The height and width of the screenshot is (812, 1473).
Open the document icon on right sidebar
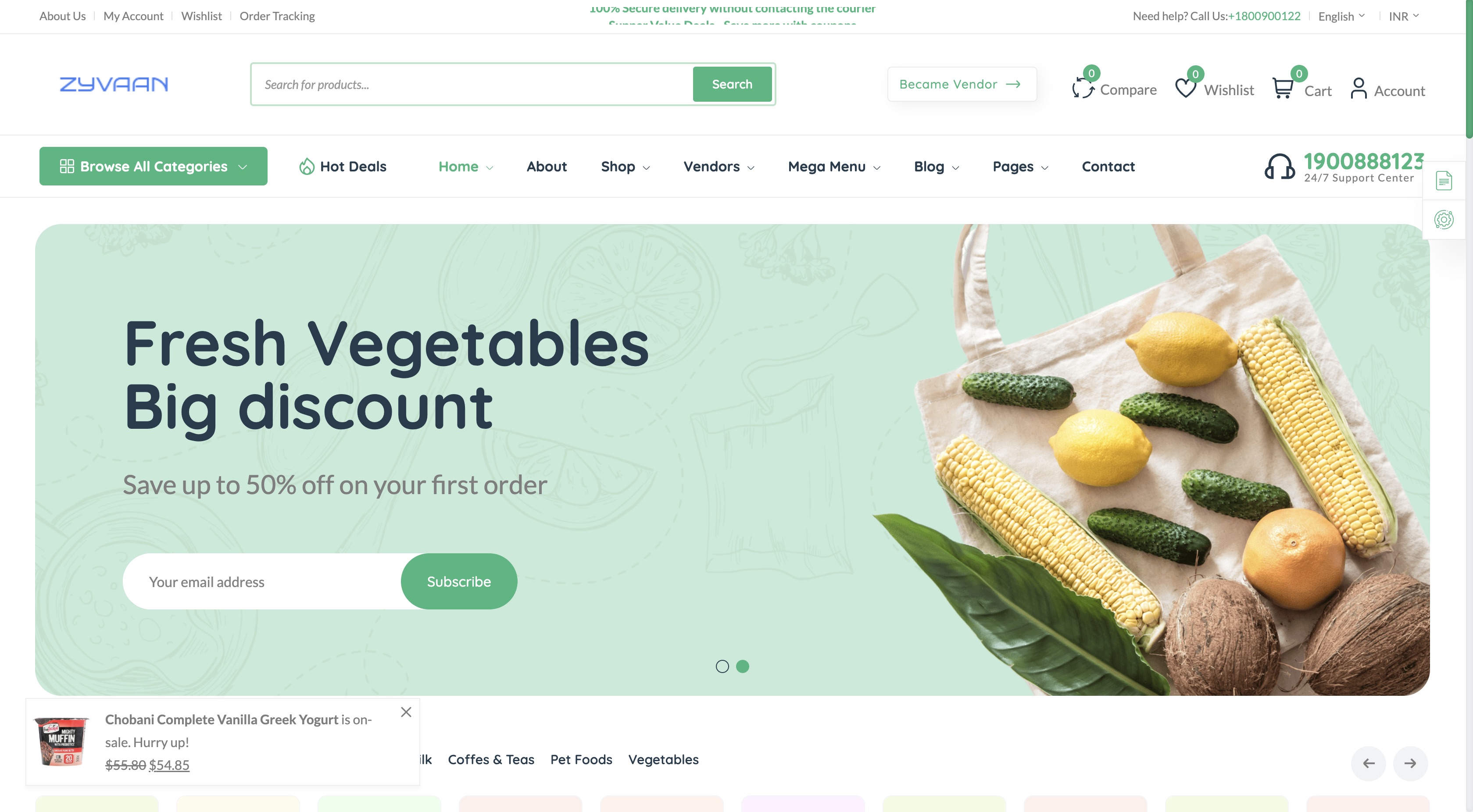(1444, 181)
